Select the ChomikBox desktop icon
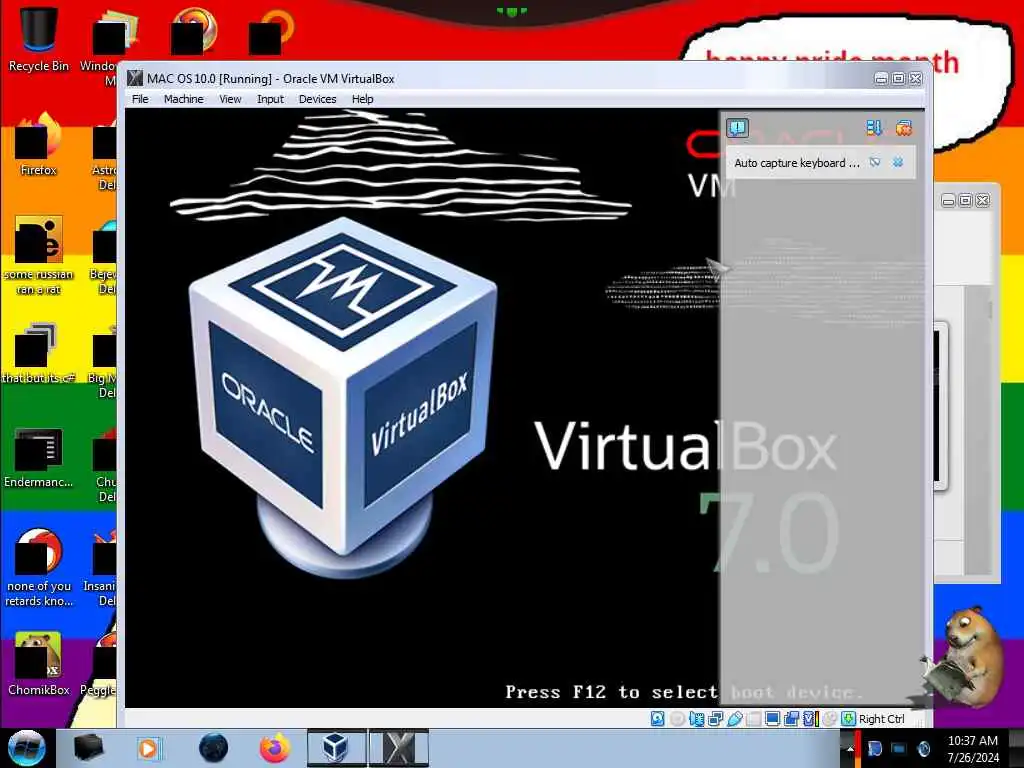The image size is (1024, 768). (39, 664)
